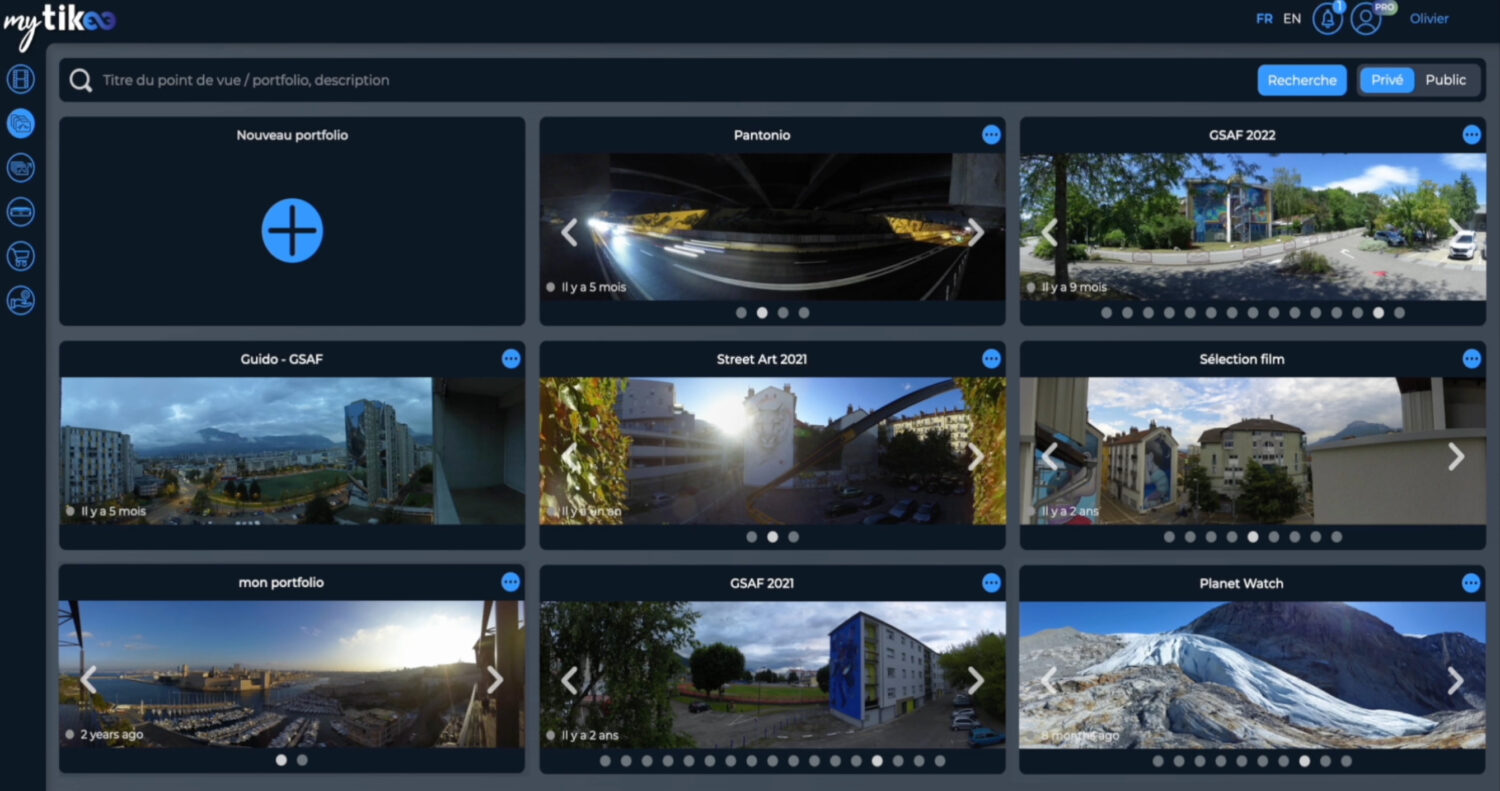Select the second pagination dot under mon portfolio
This screenshot has height=791, width=1500.
click(x=302, y=759)
